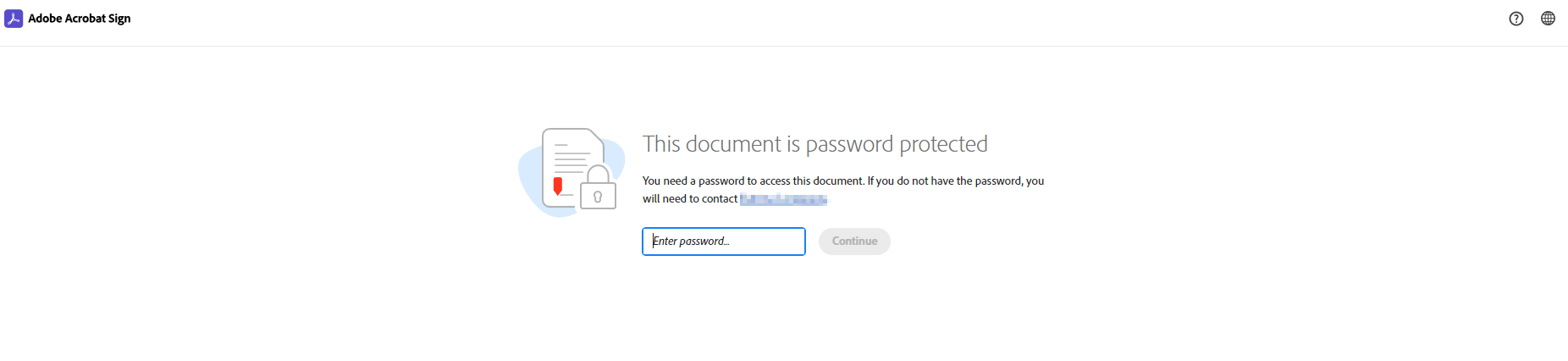Open the help question mark icon
This screenshot has width=1568, height=361.
tap(1516, 19)
